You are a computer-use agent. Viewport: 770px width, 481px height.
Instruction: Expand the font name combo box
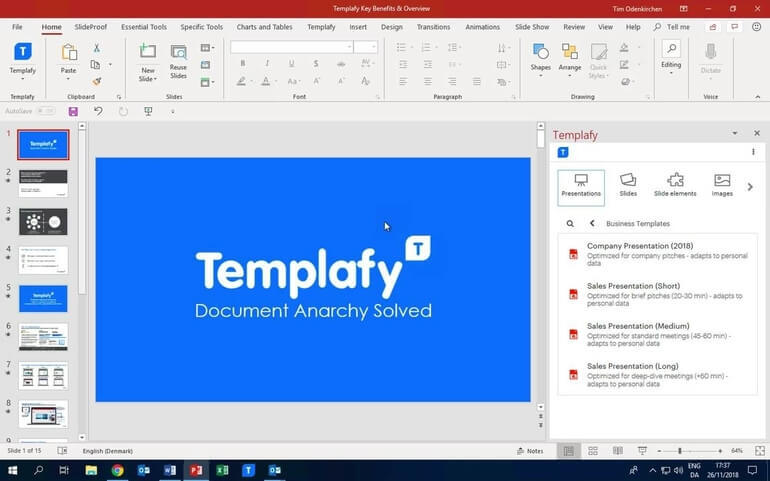350,47
